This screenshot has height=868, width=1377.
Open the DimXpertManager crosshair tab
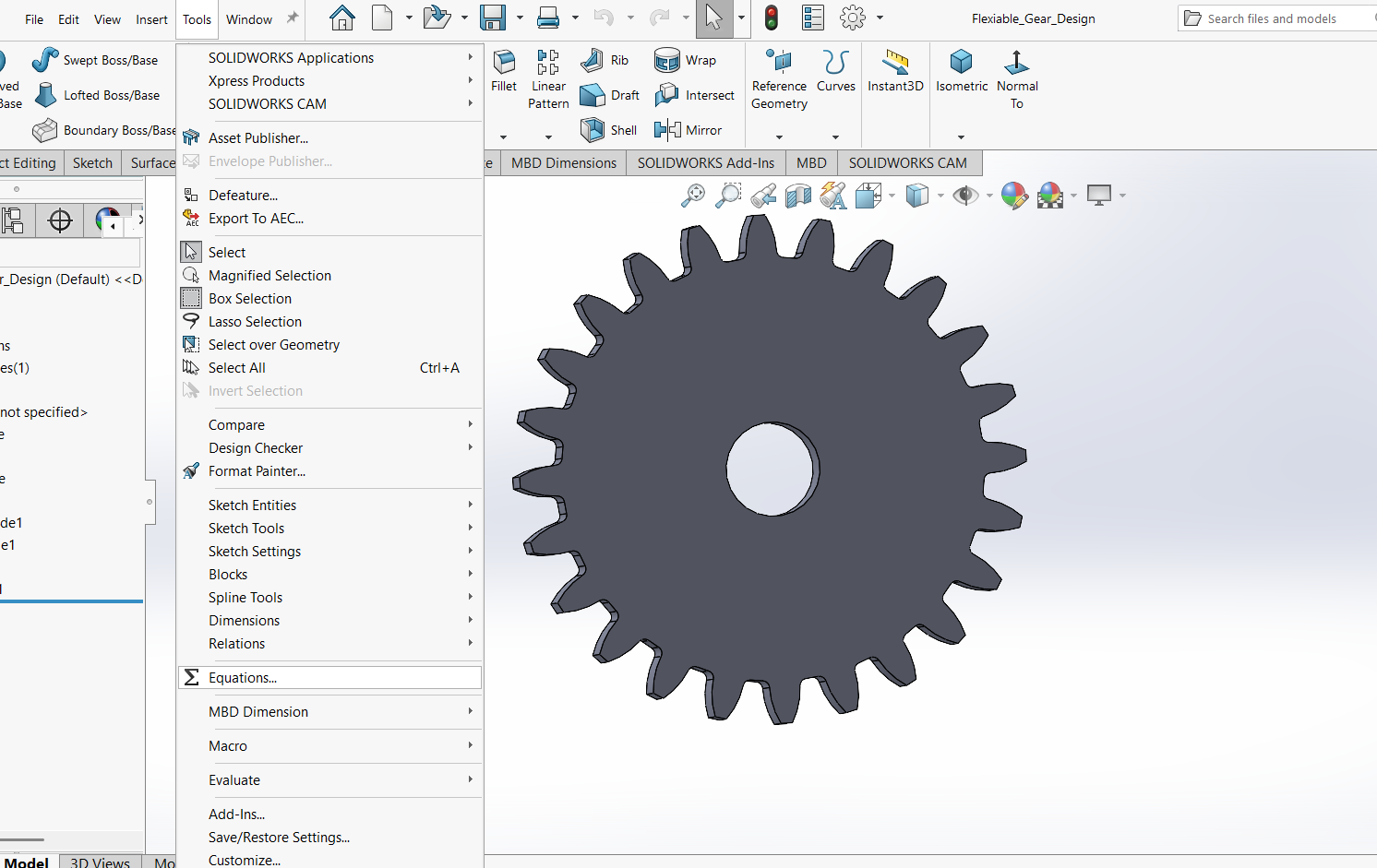60,220
